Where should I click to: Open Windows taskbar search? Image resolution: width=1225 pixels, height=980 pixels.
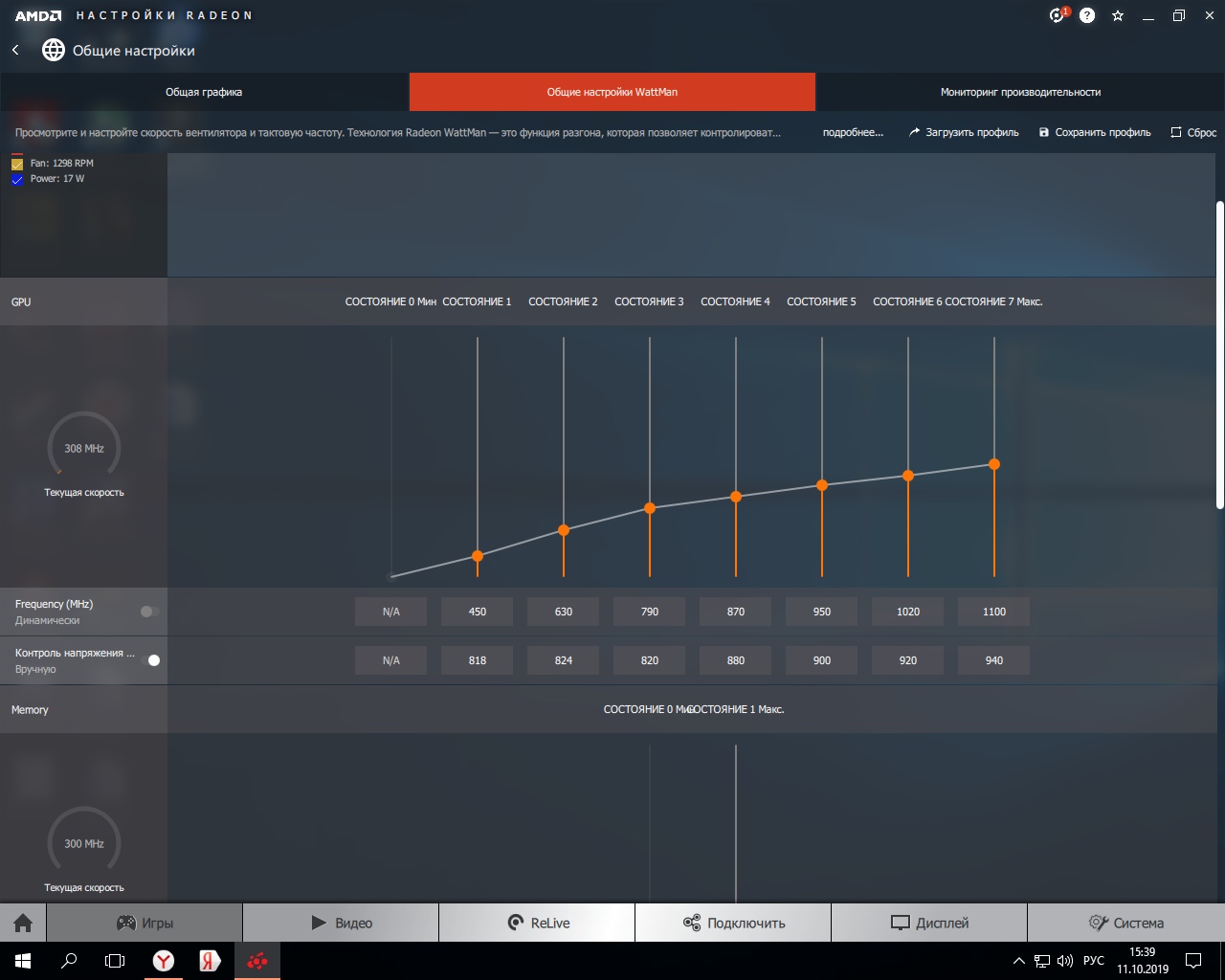click(x=69, y=961)
